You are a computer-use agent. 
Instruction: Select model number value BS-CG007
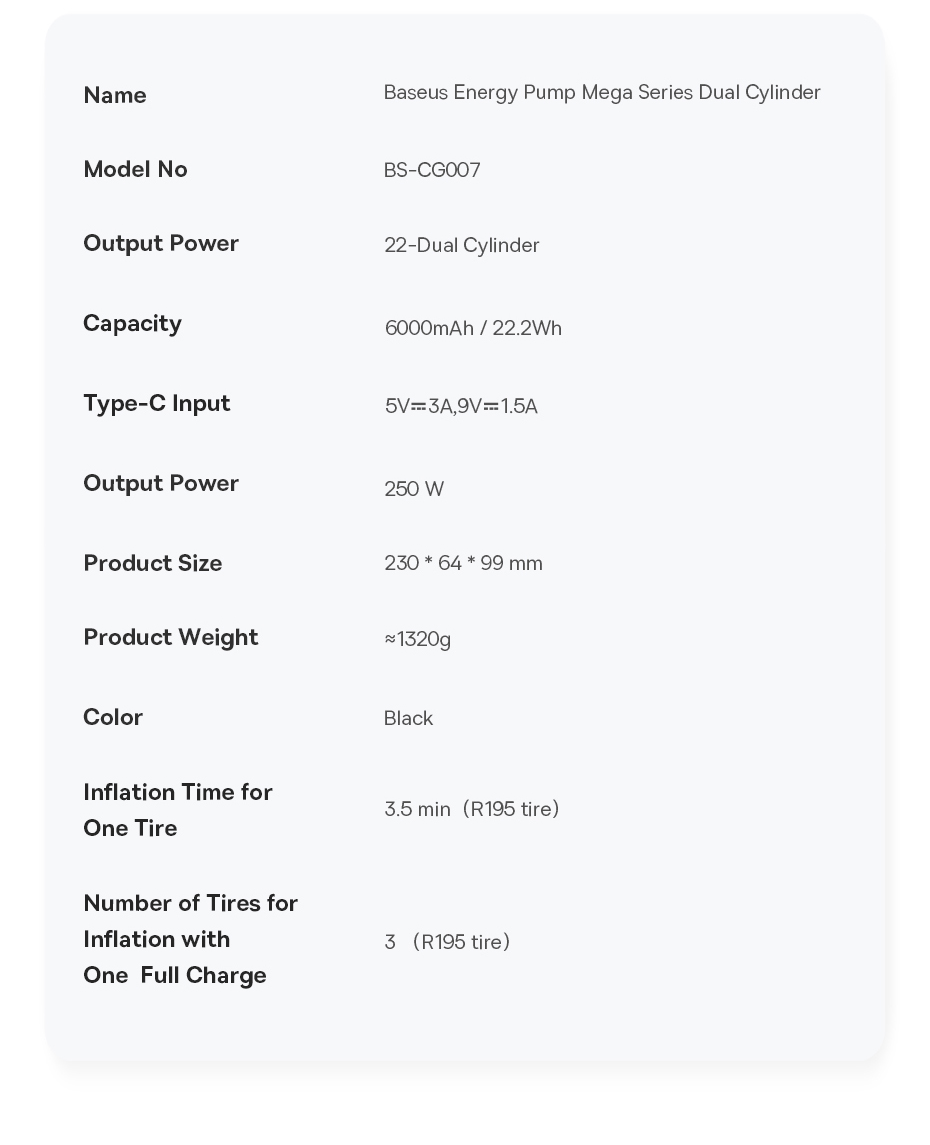point(432,171)
